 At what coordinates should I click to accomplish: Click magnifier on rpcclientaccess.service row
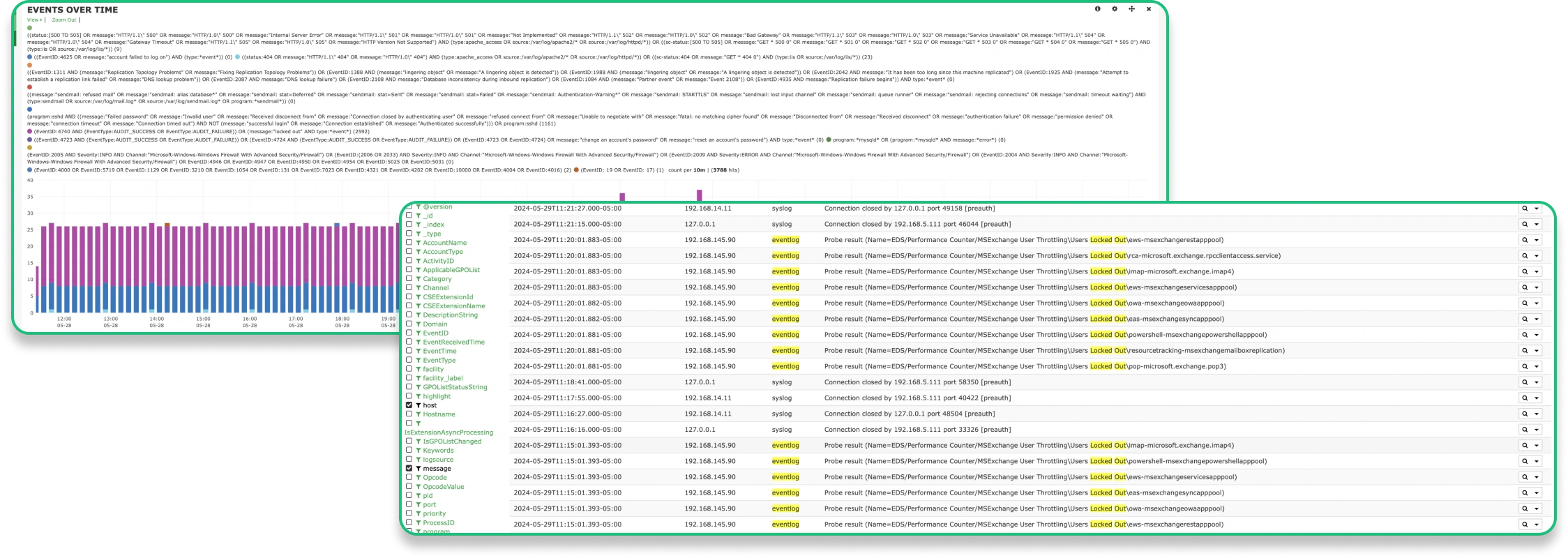(1525, 256)
